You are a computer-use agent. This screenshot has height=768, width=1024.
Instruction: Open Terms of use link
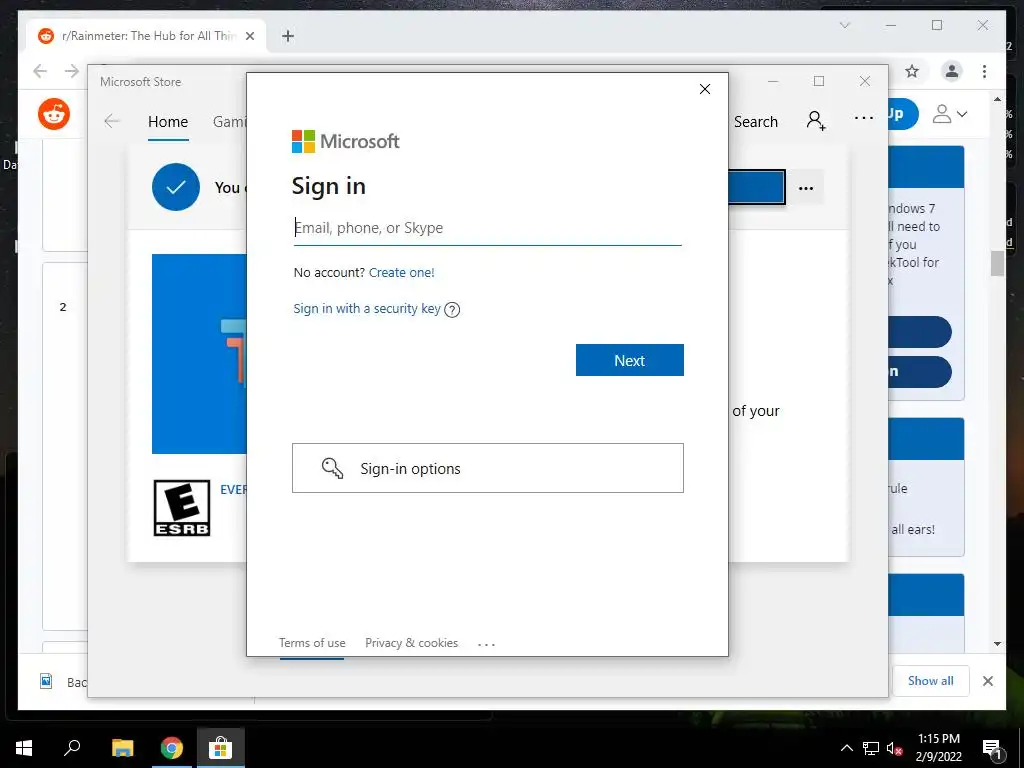312,643
